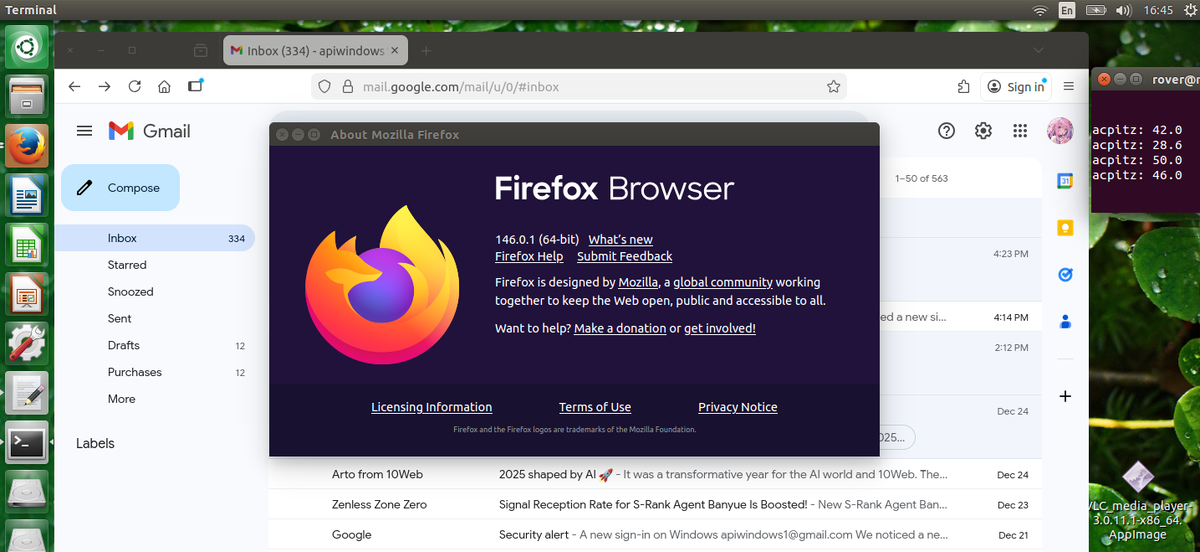The width and height of the screenshot is (1200, 552).
Task: Click the Labels heading
Action: [95, 443]
